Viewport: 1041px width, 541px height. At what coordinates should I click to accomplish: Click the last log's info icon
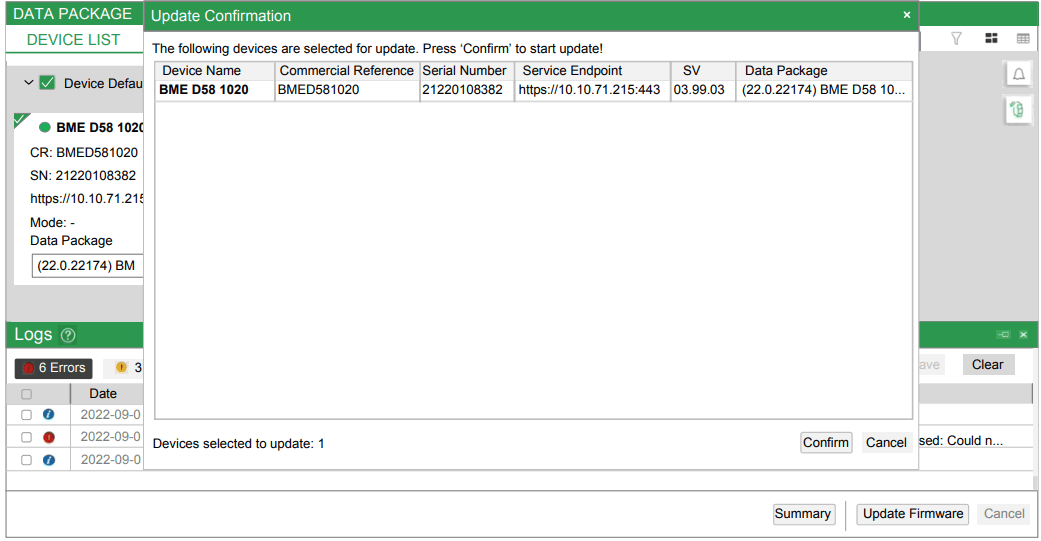[x=48, y=460]
